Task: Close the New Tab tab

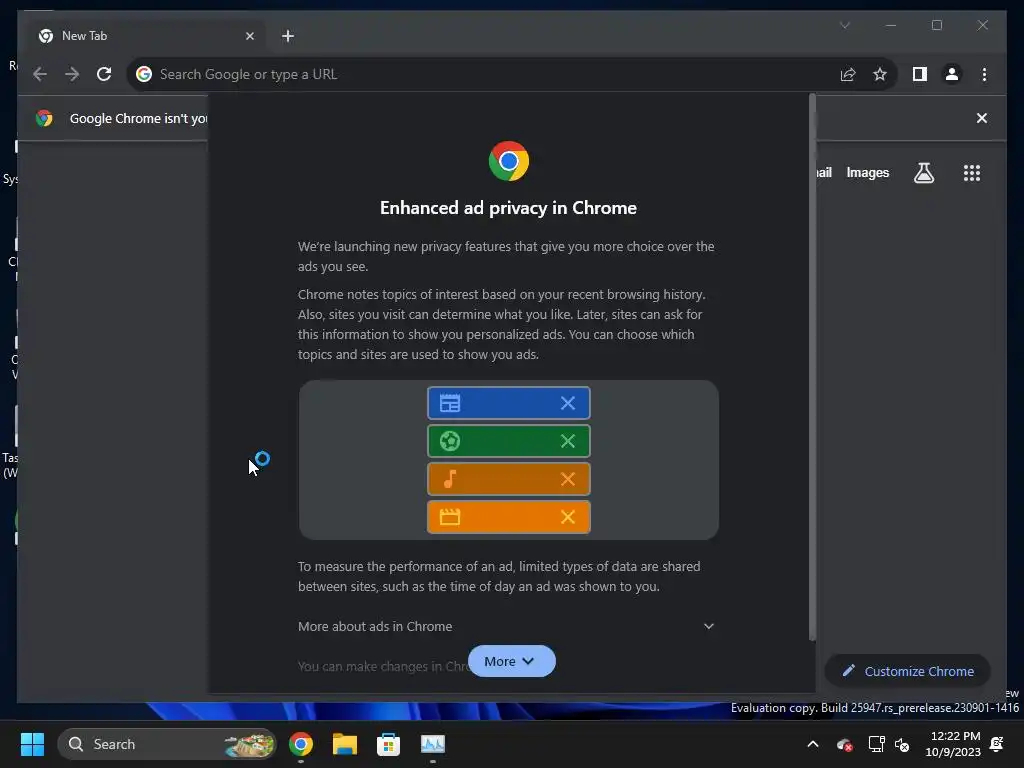Action: [x=249, y=36]
